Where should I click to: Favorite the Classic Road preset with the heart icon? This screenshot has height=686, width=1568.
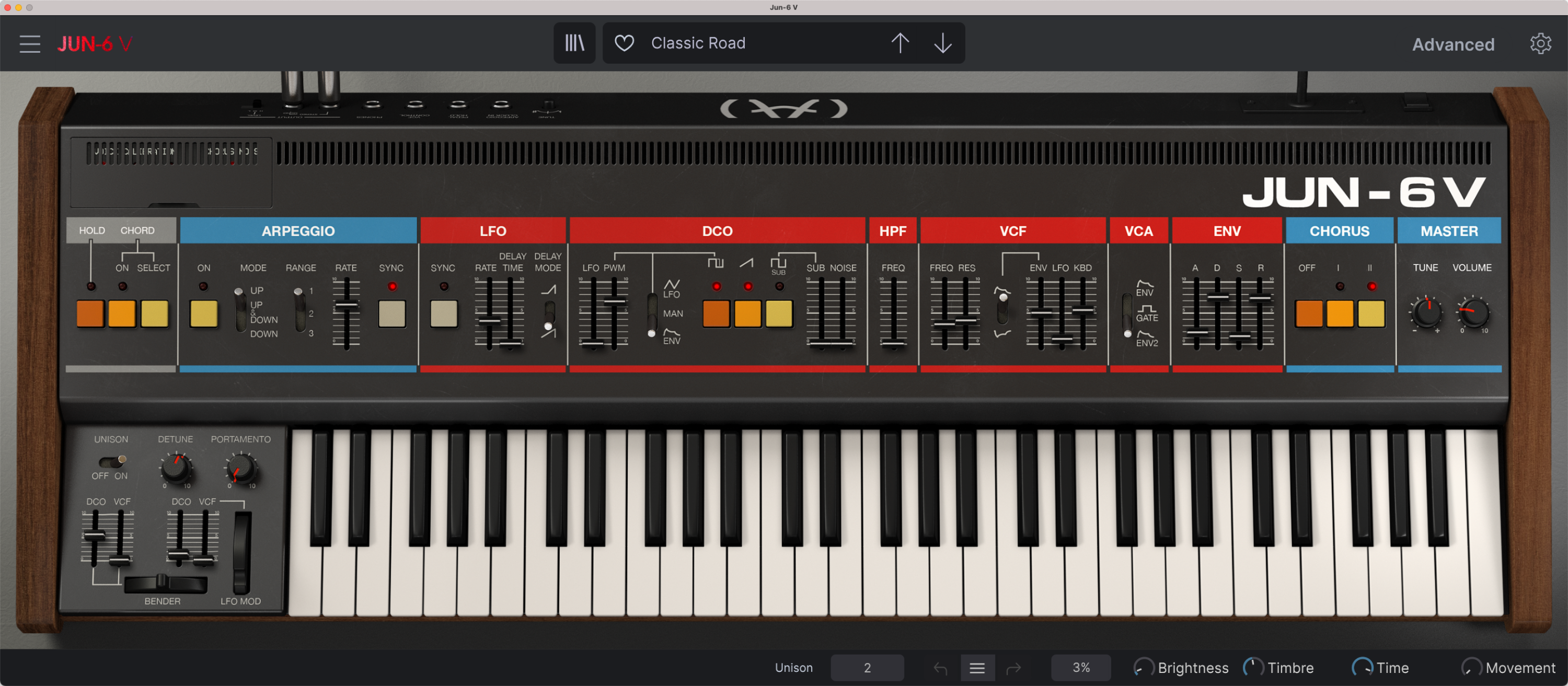[x=625, y=43]
